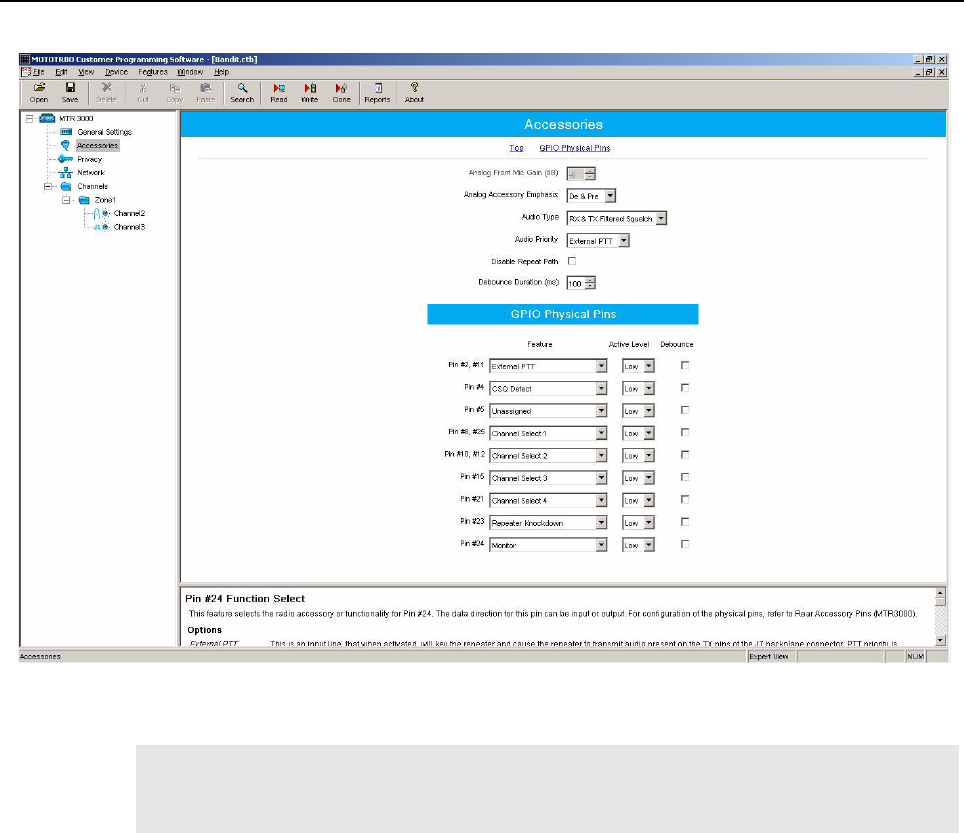Select Channels folder in tree
964x833 pixels.
[92, 186]
